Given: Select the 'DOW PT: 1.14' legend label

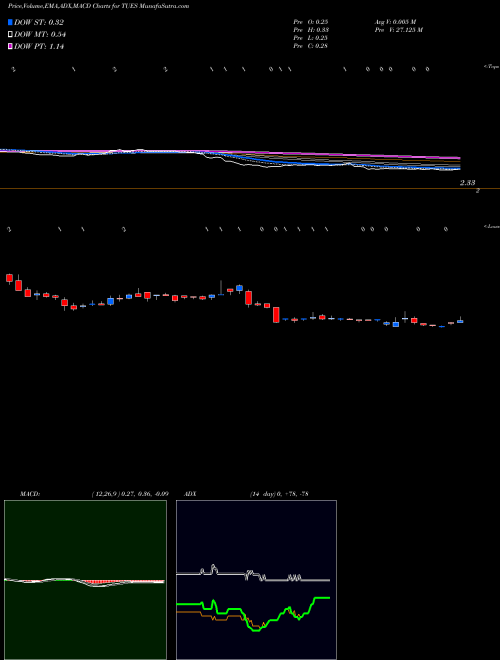Looking at the screenshot, I should point(39,47).
